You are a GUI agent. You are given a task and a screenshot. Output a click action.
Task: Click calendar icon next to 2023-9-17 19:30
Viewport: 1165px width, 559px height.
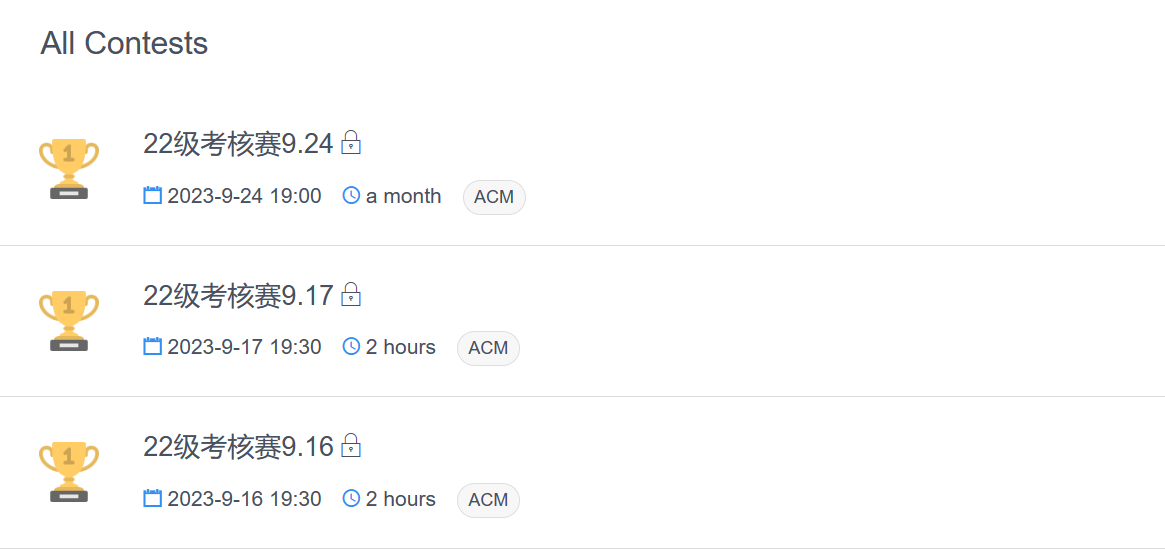pyautogui.click(x=153, y=347)
